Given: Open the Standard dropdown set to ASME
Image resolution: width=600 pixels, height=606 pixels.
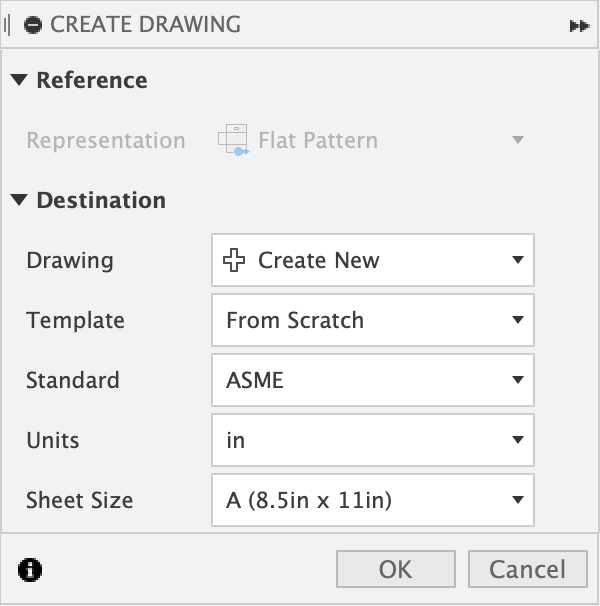Looking at the screenshot, I should click(x=373, y=381).
